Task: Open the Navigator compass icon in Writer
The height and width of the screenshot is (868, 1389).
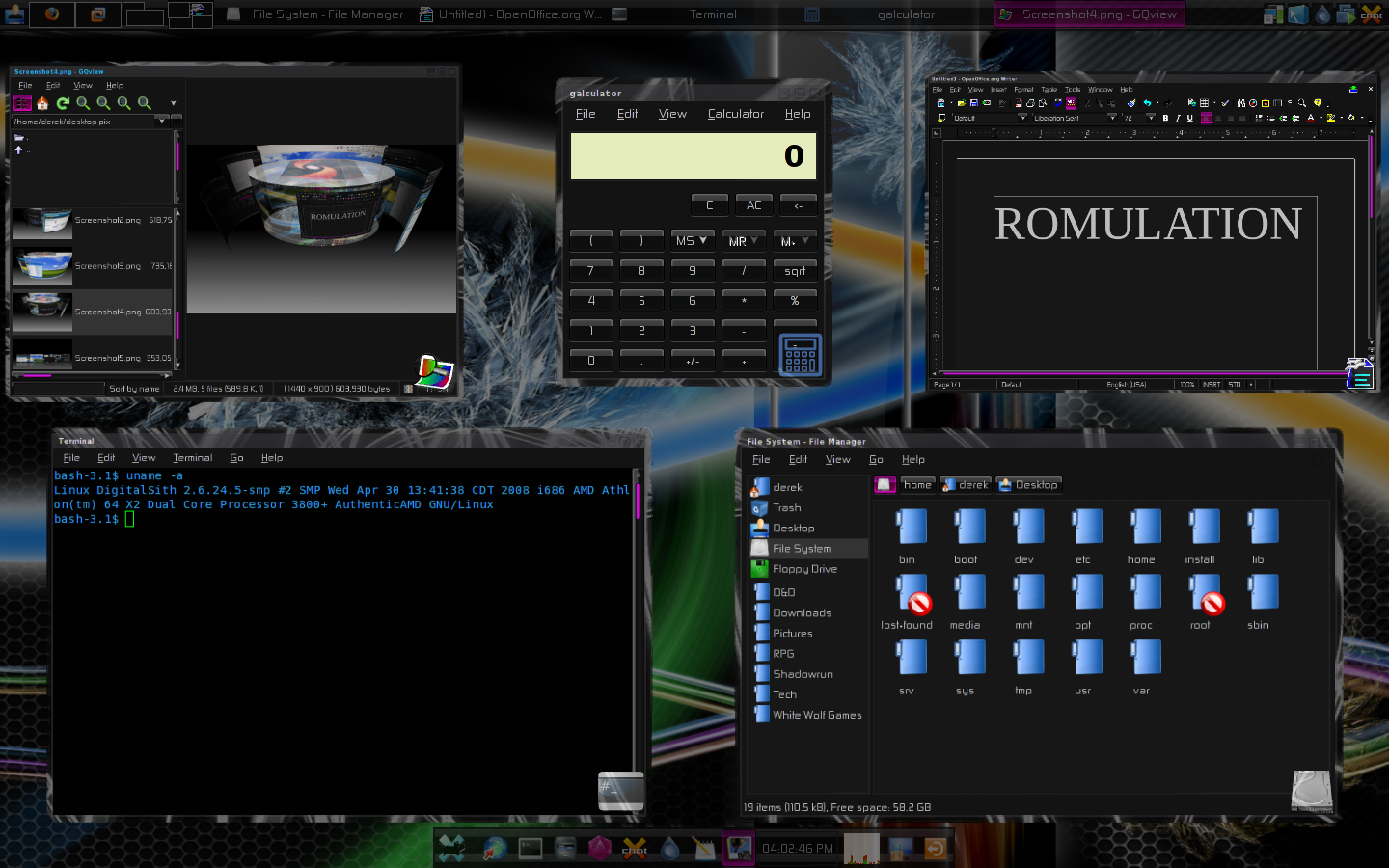Action: click(x=1253, y=103)
